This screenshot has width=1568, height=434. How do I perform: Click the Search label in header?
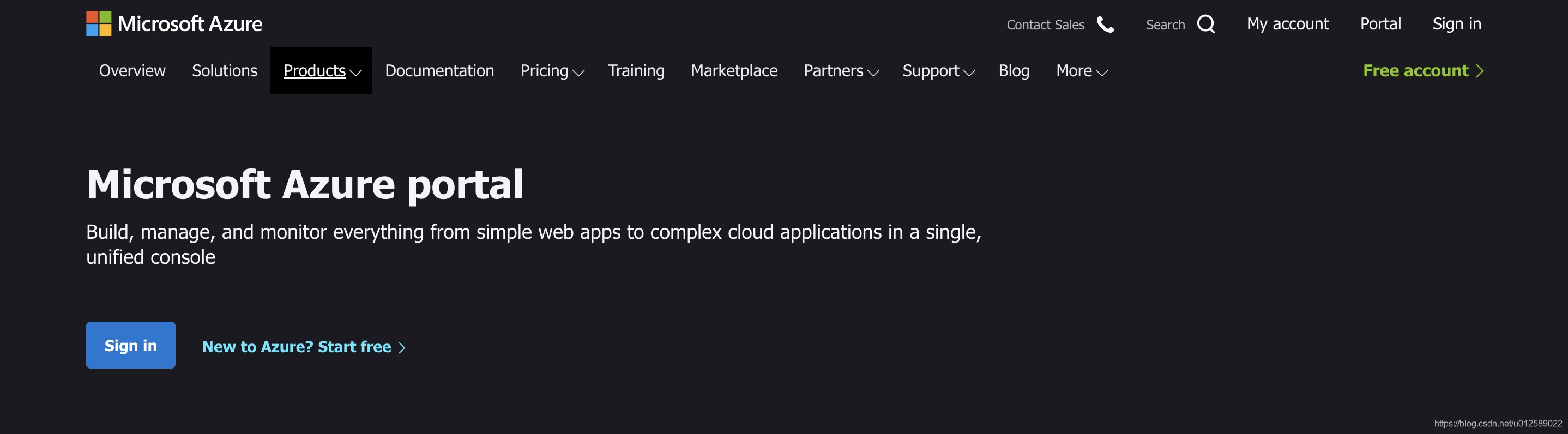point(1165,25)
